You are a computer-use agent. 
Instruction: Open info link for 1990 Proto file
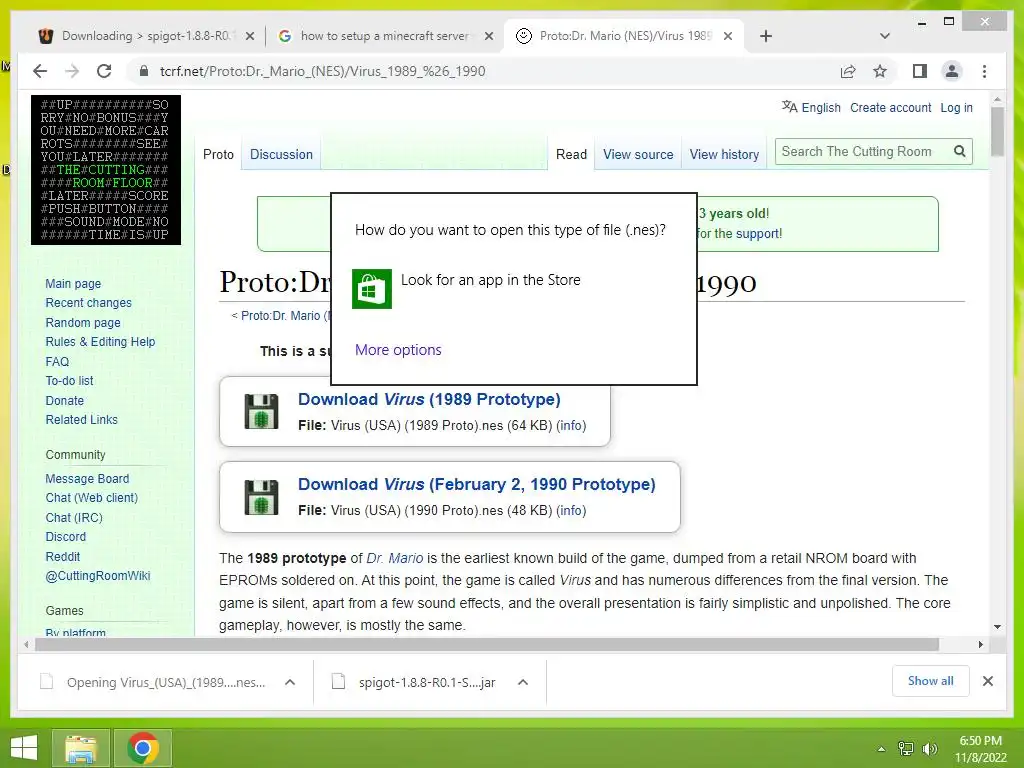pyautogui.click(x=571, y=511)
